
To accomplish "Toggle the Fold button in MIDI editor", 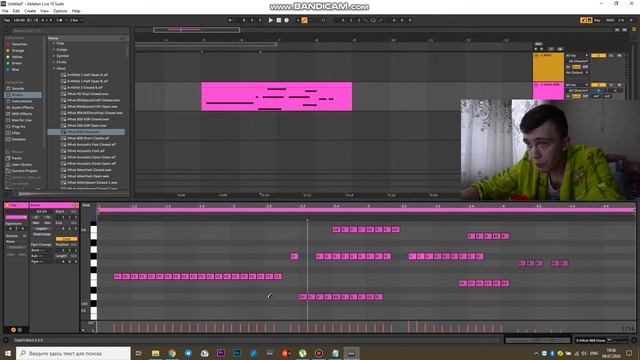I will (86, 205).
